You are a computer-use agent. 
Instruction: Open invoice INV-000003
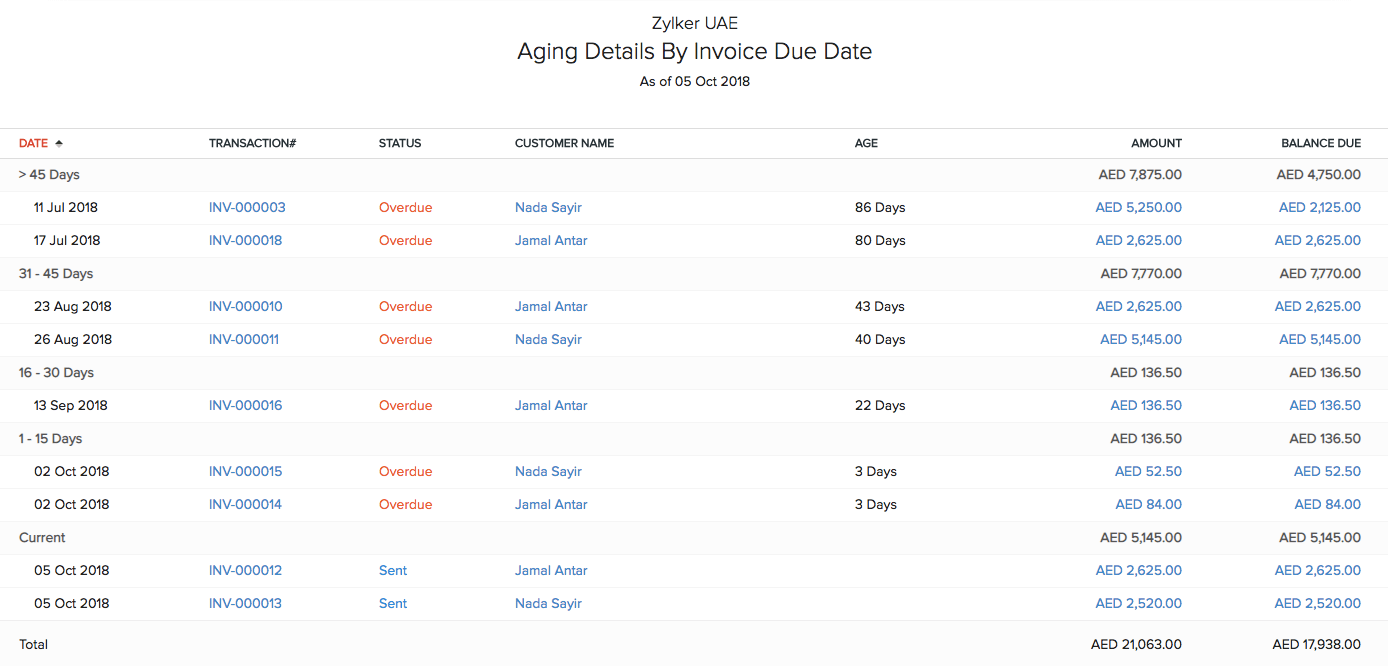[246, 207]
